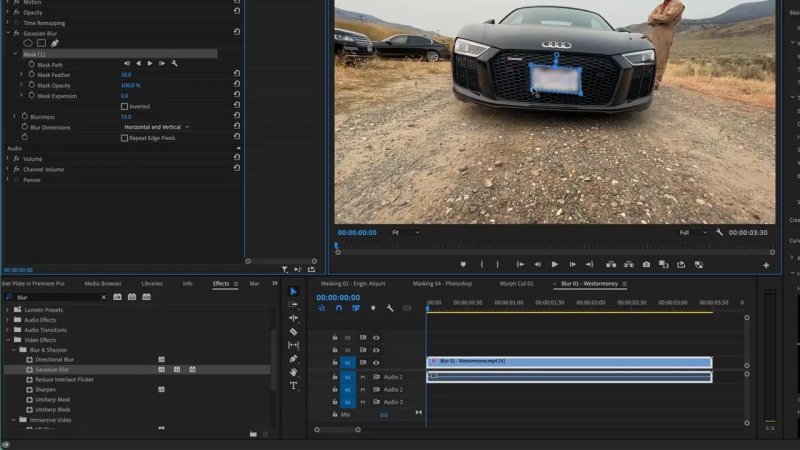The image size is (800, 450).
Task: Open the Fit zoom level dropdown
Action: 406,232
